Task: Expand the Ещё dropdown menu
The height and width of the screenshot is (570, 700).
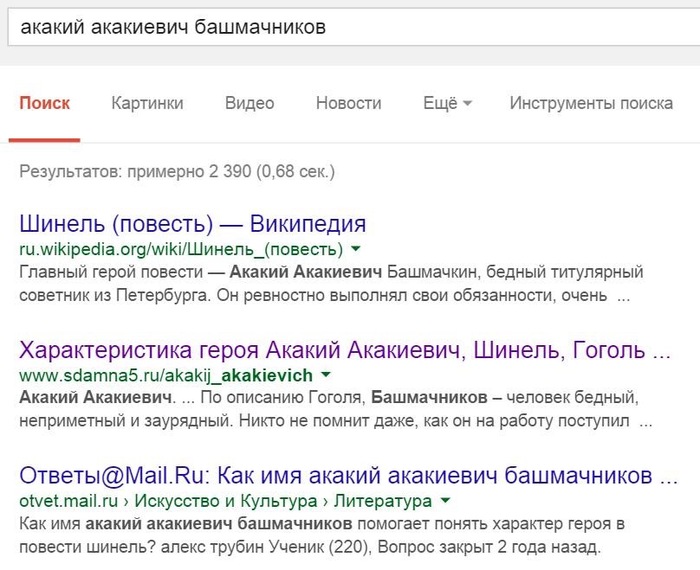Action: point(447,103)
